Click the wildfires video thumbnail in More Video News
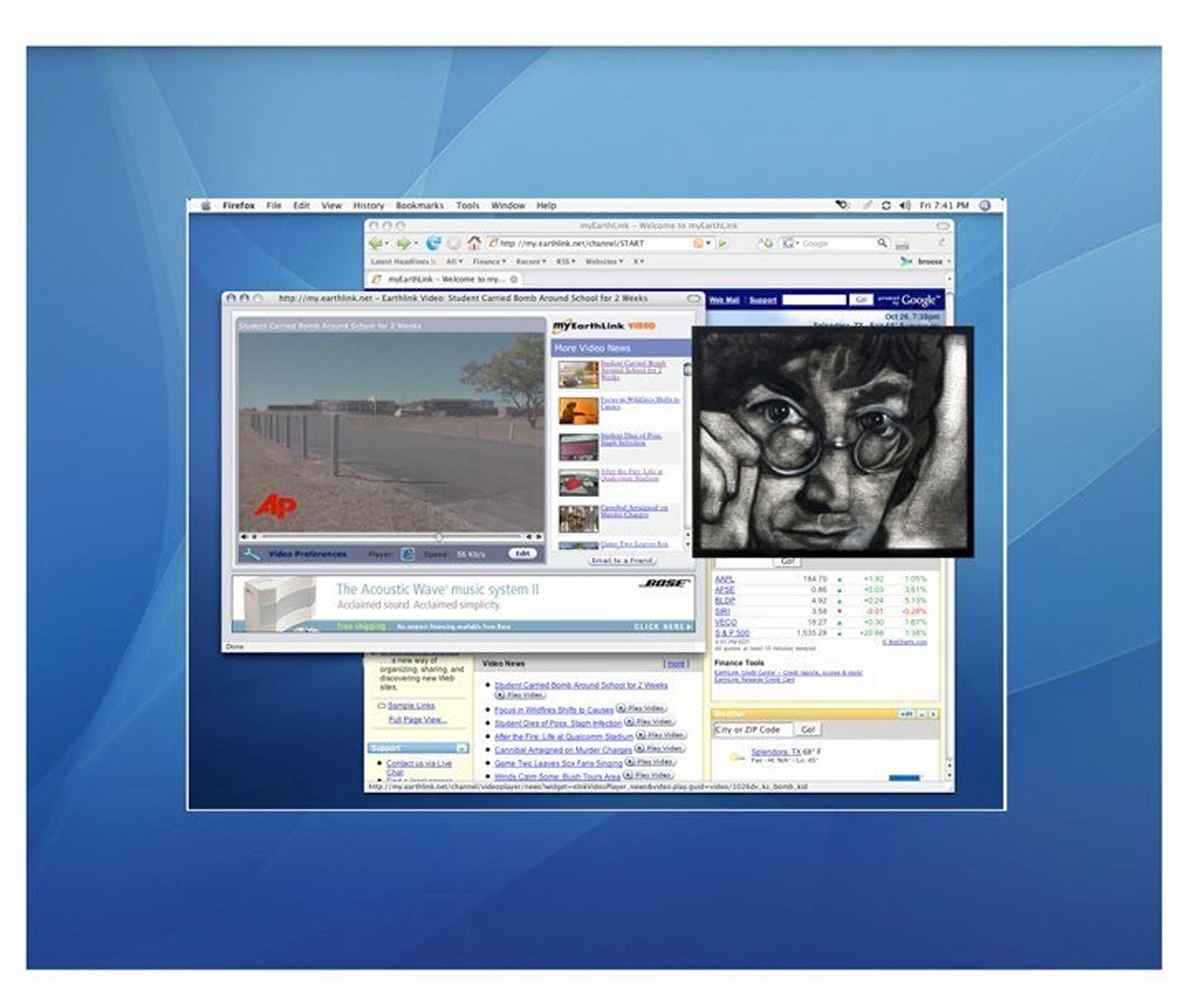The image size is (1192, 1008). tap(578, 411)
